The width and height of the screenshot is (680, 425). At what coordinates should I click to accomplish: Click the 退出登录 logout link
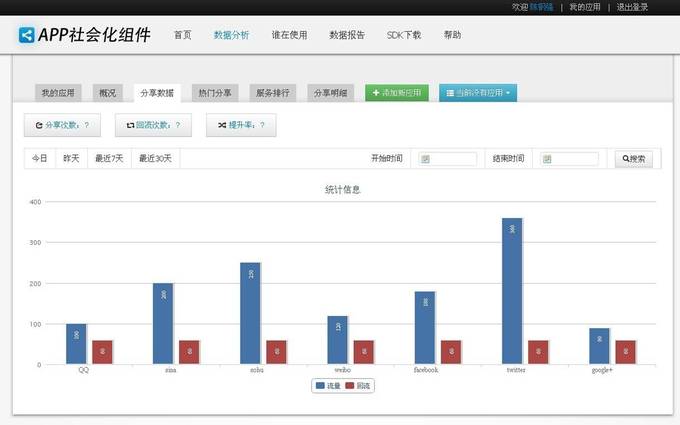tap(632, 7)
